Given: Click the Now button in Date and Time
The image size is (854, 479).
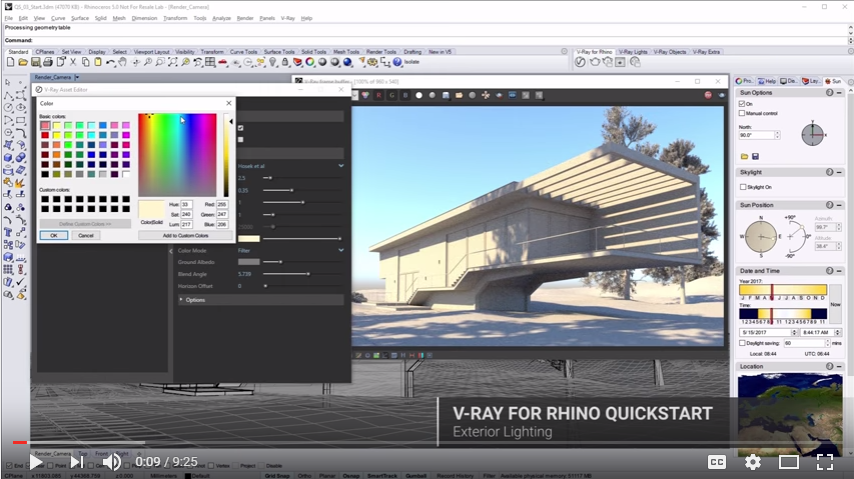Looking at the screenshot, I should tap(835, 304).
